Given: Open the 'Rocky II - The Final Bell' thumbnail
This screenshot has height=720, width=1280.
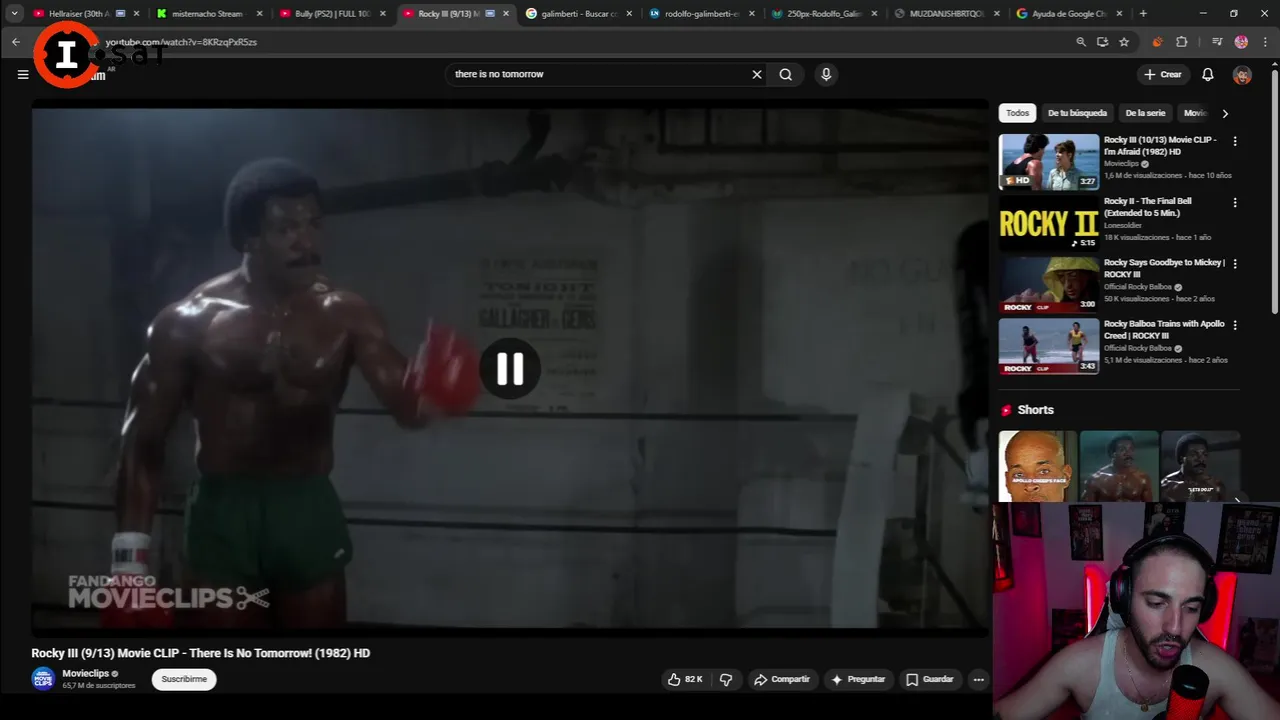Looking at the screenshot, I should (x=1049, y=223).
